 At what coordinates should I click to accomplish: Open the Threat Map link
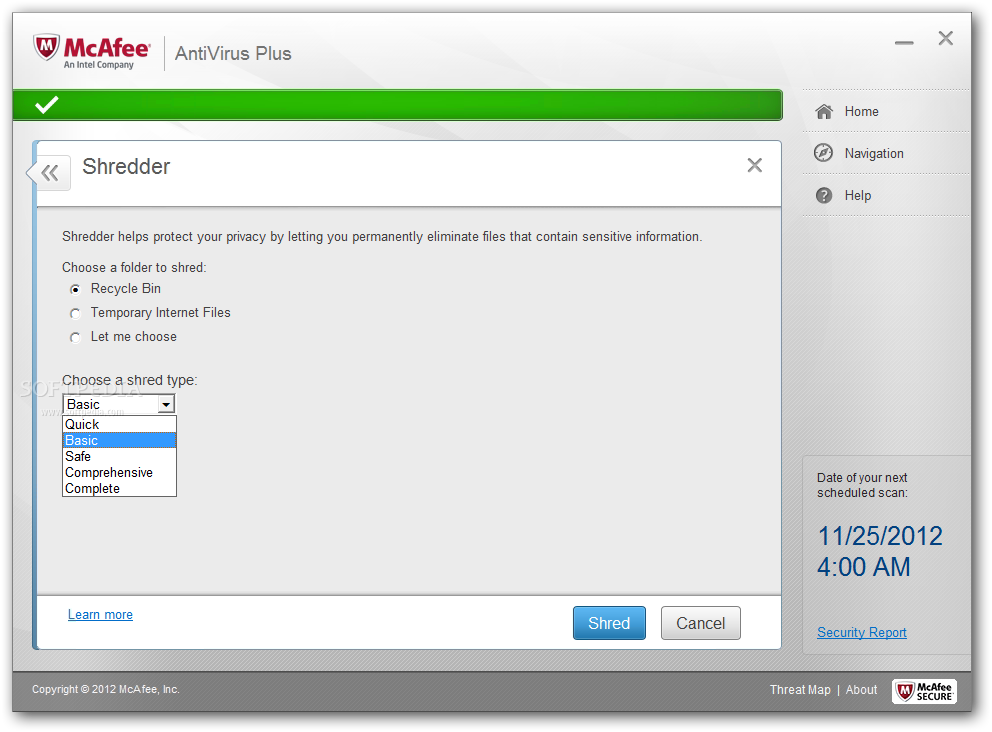800,690
